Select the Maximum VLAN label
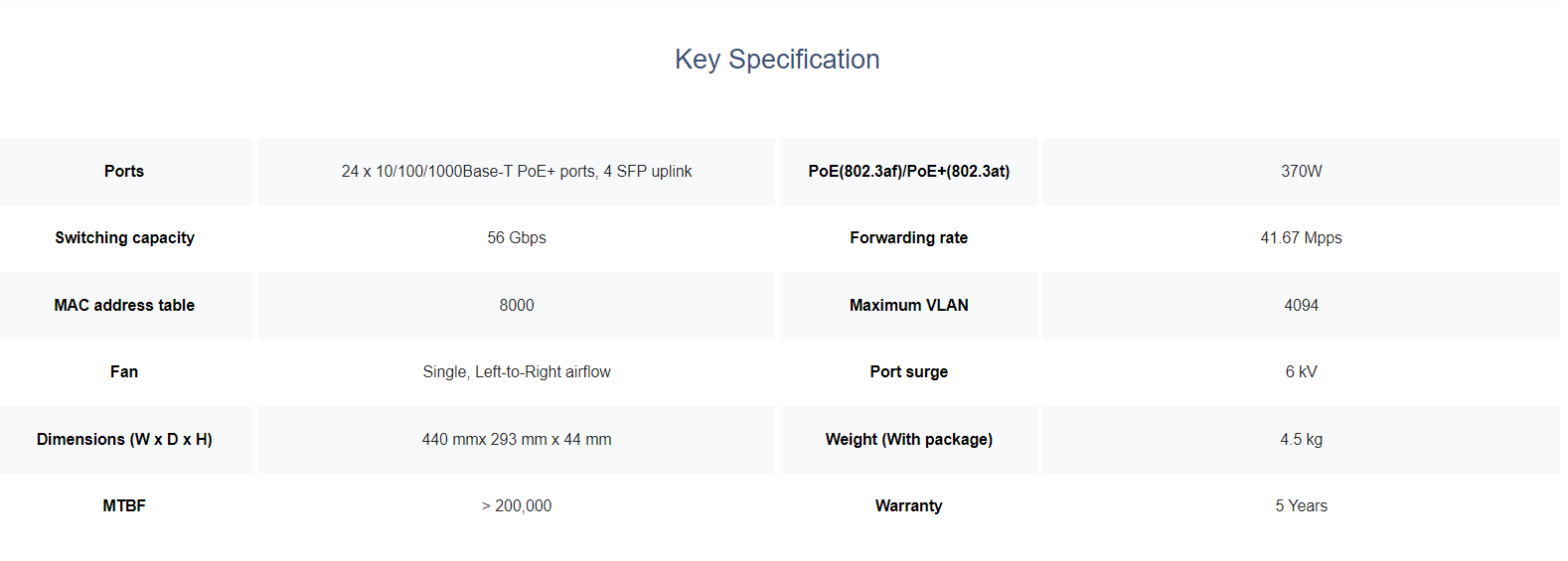 click(909, 306)
